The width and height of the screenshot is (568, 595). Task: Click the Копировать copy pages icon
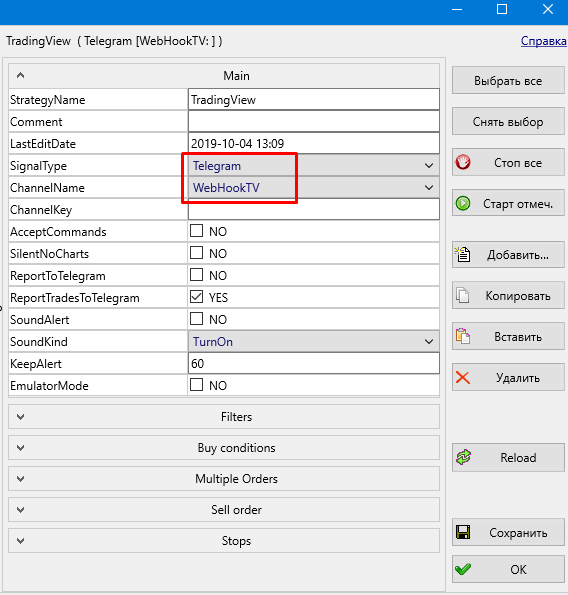[463, 295]
